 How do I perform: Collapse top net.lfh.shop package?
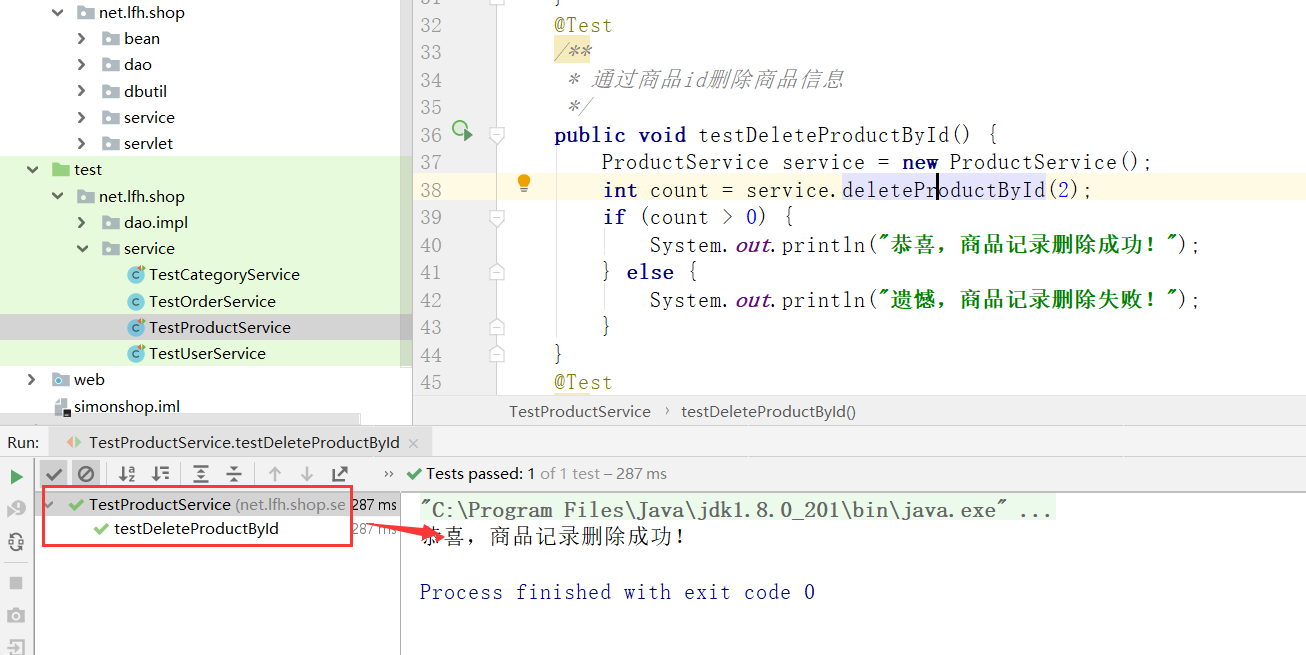click(x=58, y=13)
